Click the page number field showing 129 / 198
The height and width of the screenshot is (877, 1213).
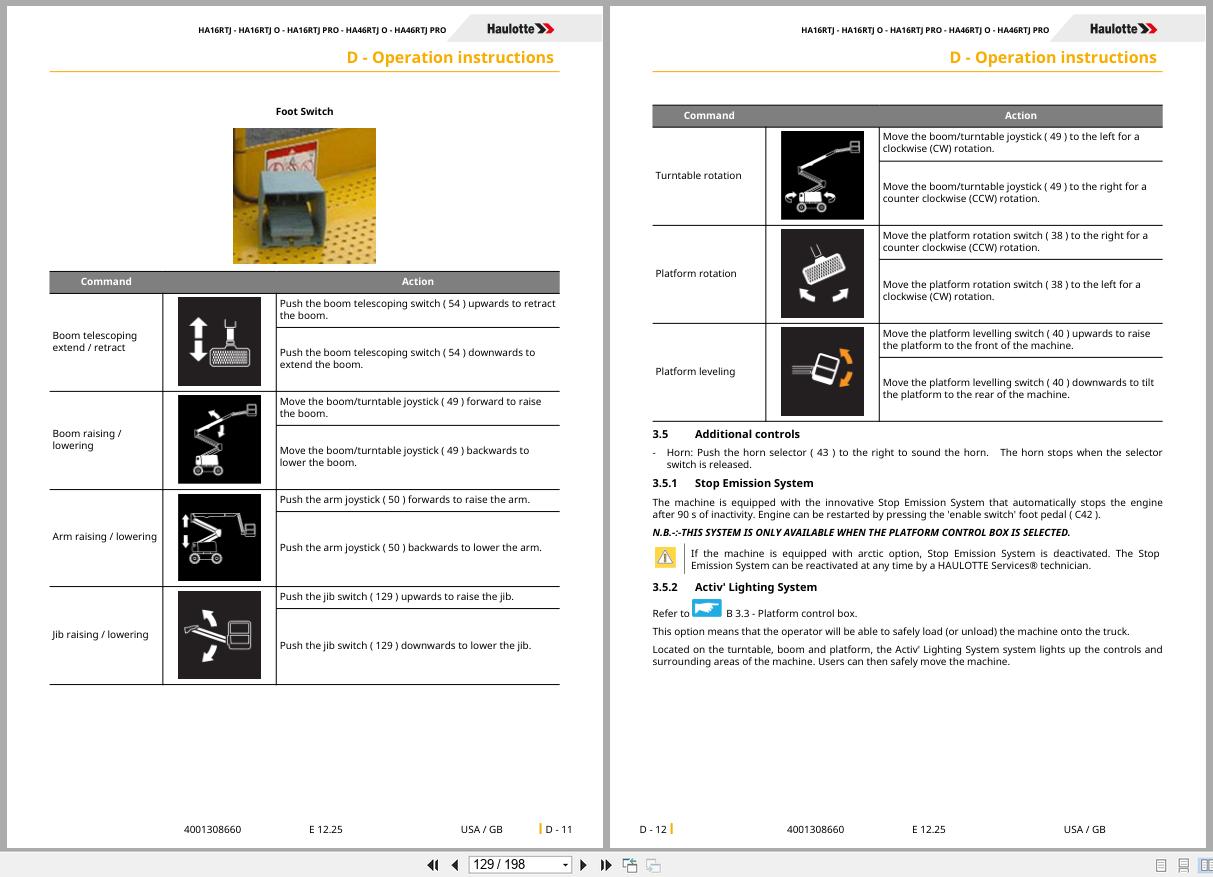coord(514,865)
